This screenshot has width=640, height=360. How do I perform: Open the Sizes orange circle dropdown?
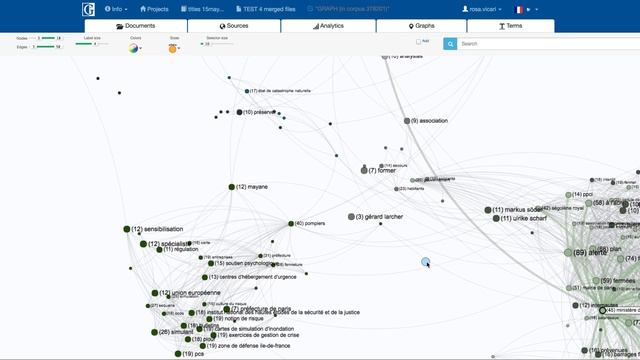pos(174,49)
